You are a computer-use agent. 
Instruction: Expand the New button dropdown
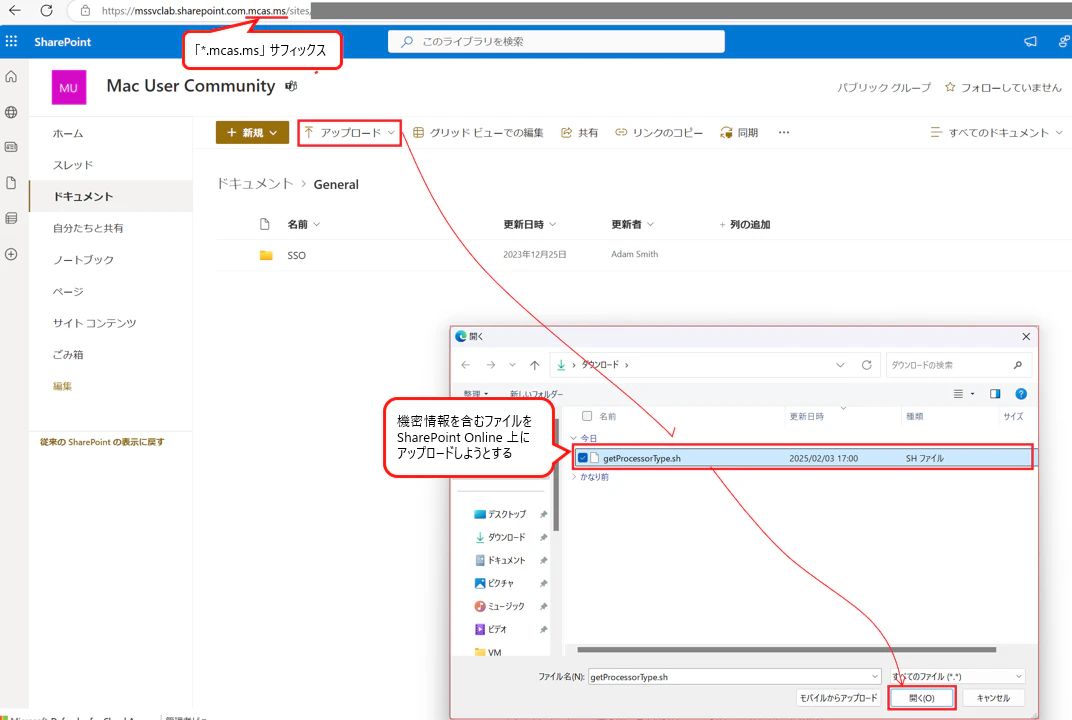(x=273, y=133)
